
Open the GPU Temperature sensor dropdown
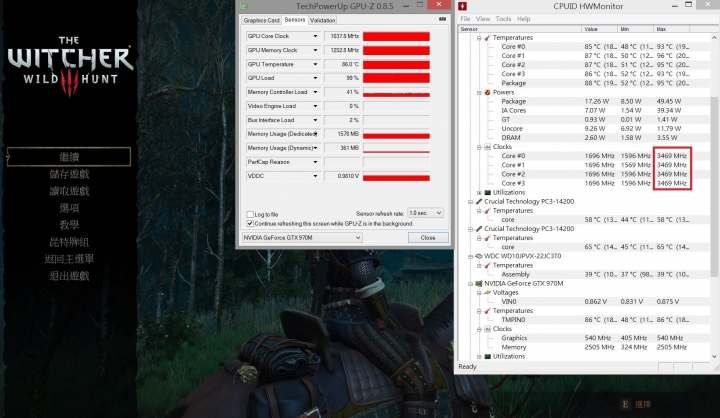(315, 64)
